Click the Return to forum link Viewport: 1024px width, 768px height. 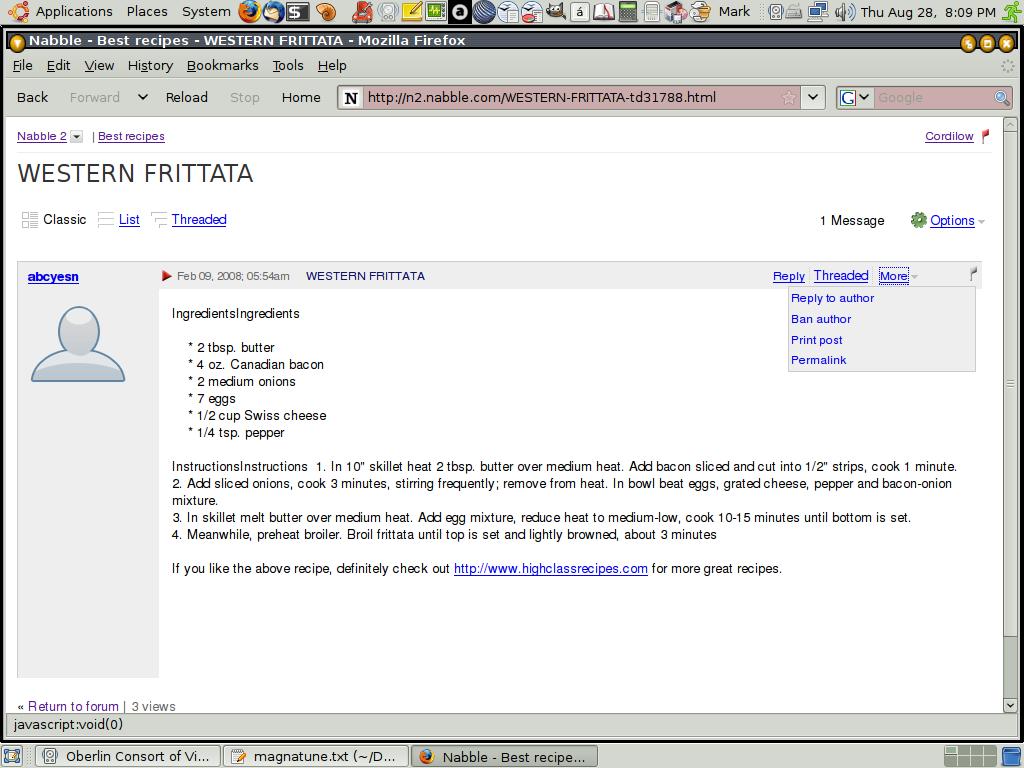click(x=73, y=706)
